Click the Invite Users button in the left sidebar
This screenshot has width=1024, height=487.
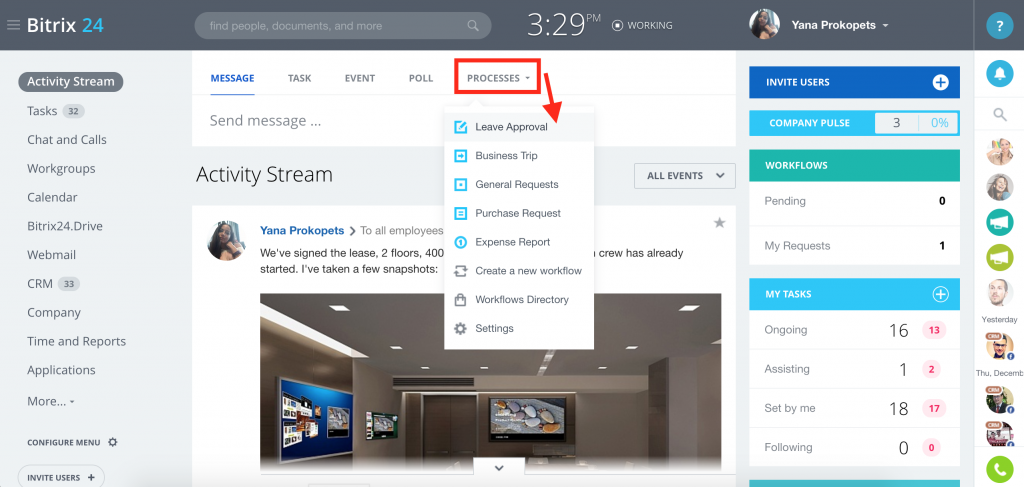tap(61, 477)
